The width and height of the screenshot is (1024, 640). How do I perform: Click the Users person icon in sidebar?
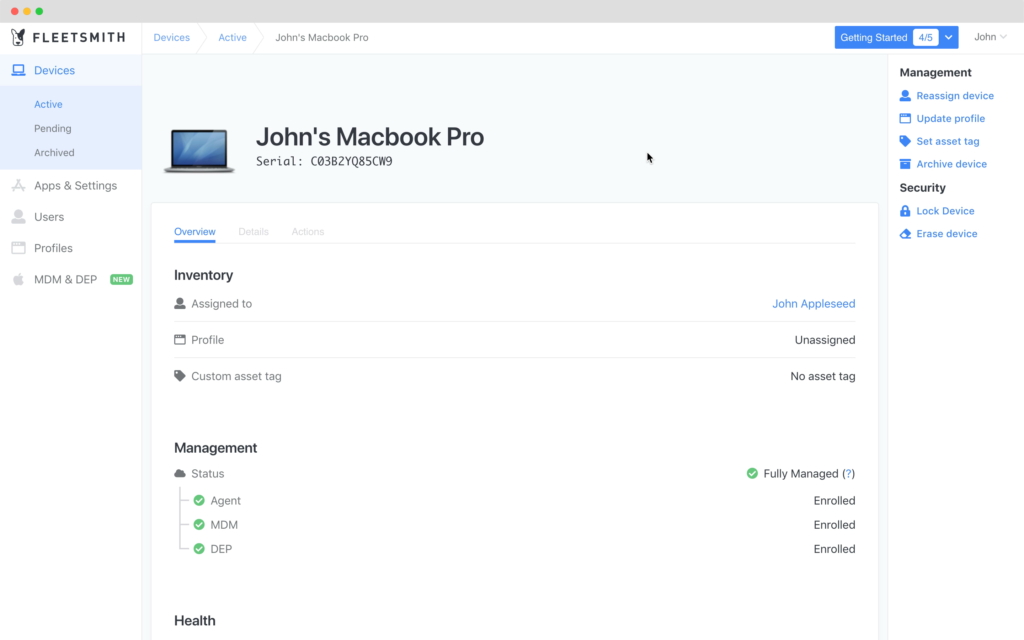coord(18,217)
